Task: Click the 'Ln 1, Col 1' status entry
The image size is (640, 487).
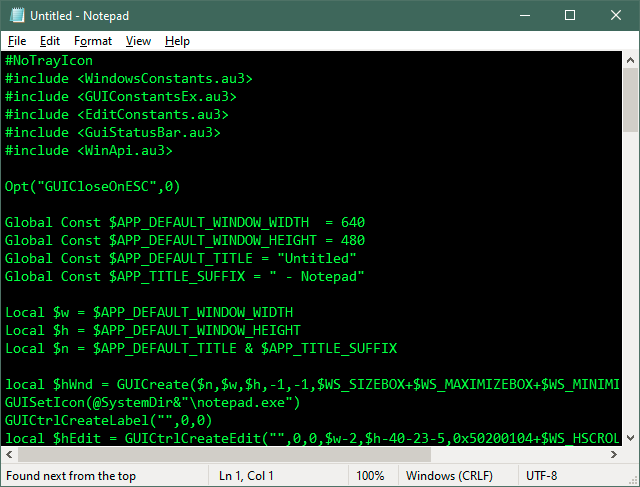Action: 246,476
